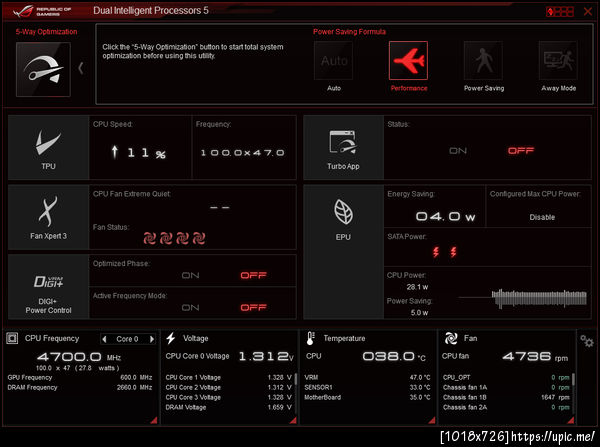Go to next core with right arrow
The height and width of the screenshot is (447, 600).
pos(152,339)
